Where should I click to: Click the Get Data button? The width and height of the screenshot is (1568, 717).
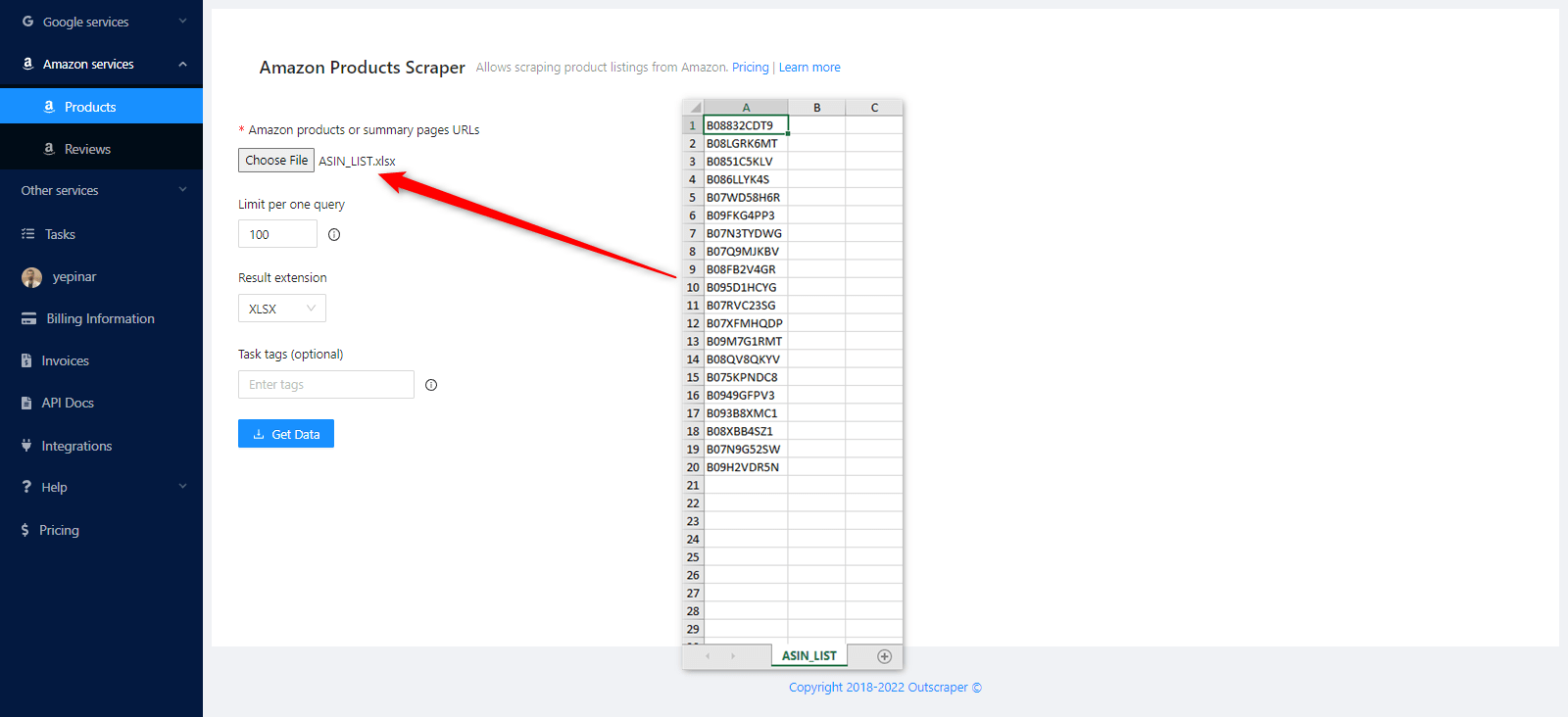(286, 434)
